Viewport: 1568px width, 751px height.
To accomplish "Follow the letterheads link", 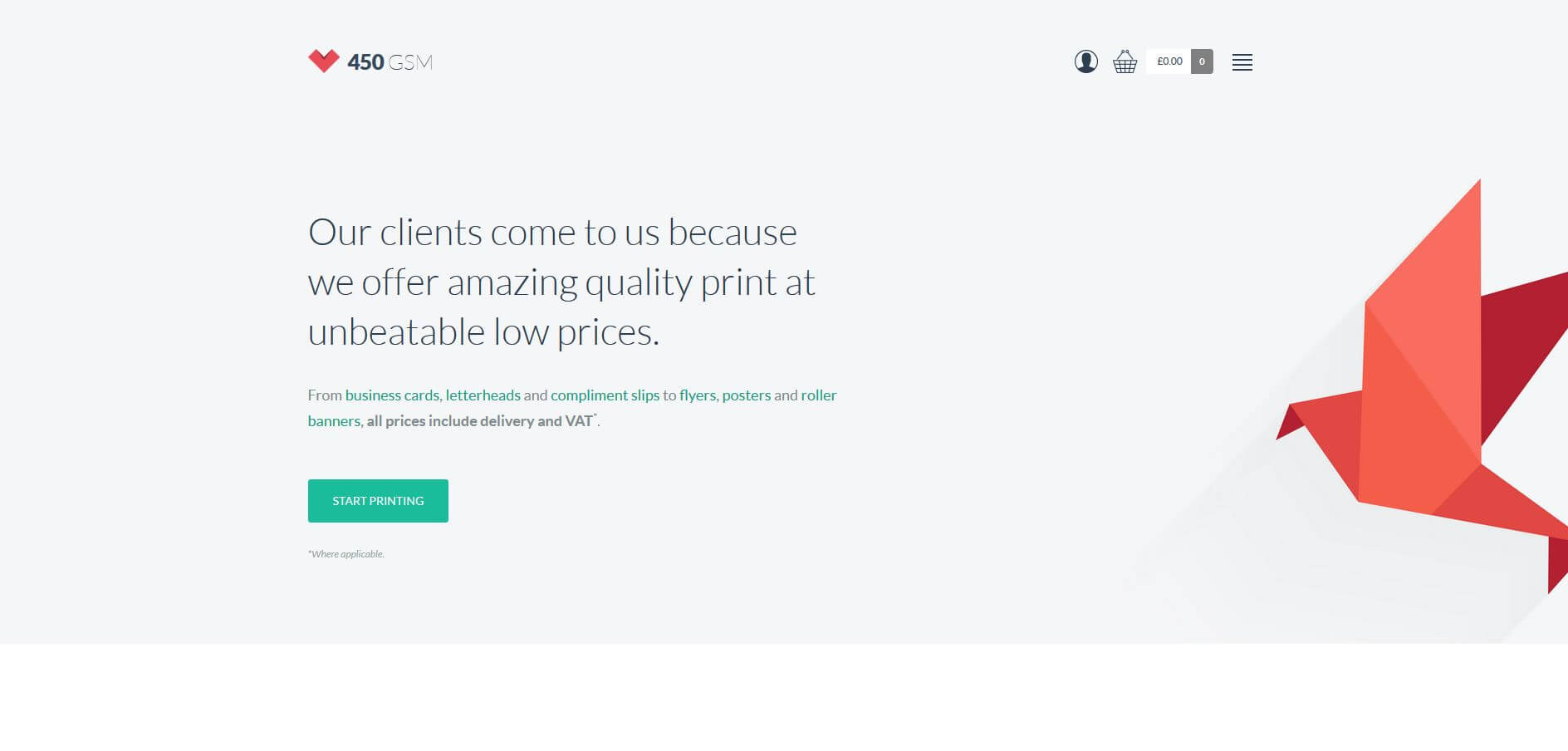I will [483, 395].
